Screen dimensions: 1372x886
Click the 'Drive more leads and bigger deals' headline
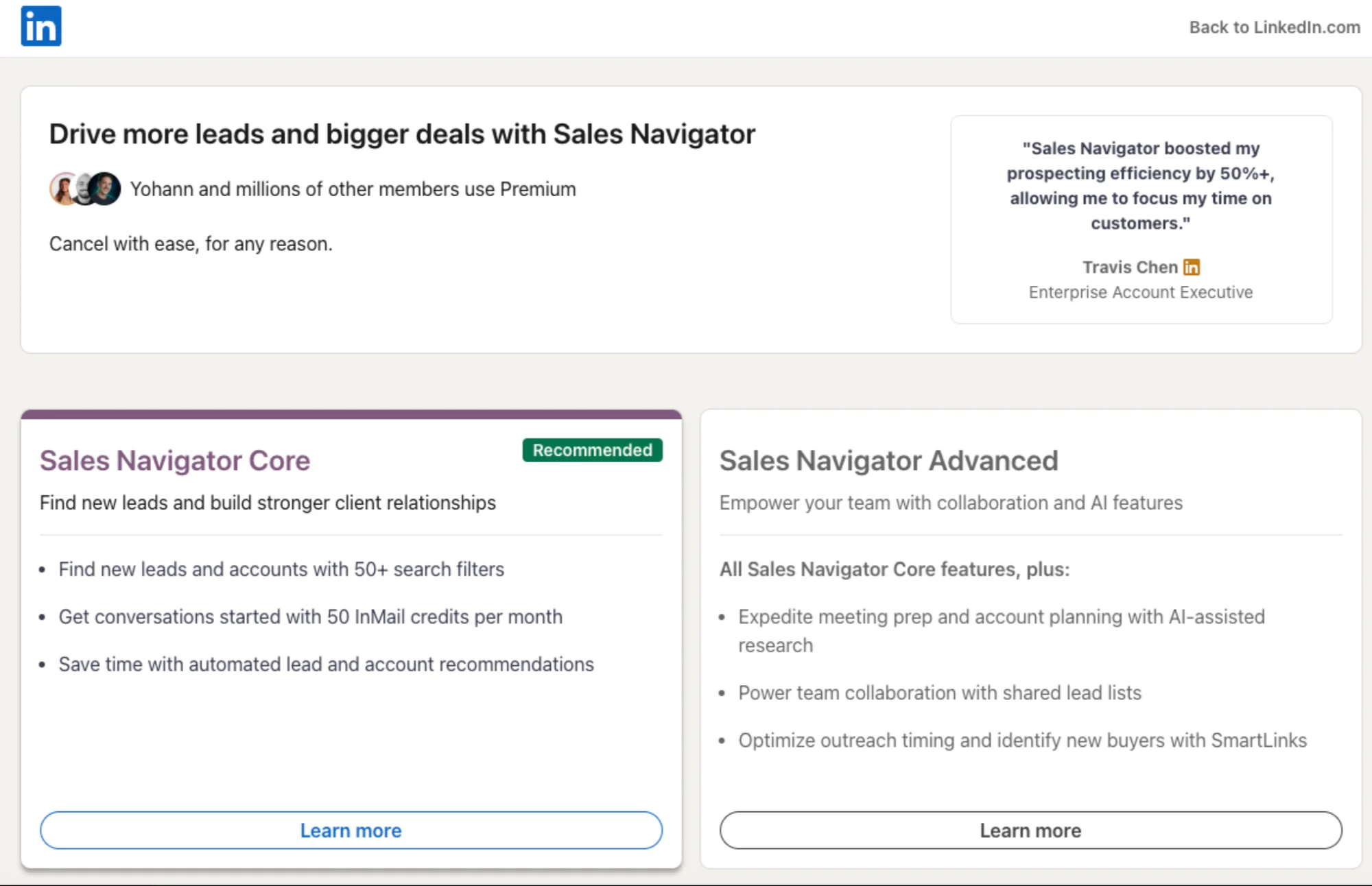402,134
